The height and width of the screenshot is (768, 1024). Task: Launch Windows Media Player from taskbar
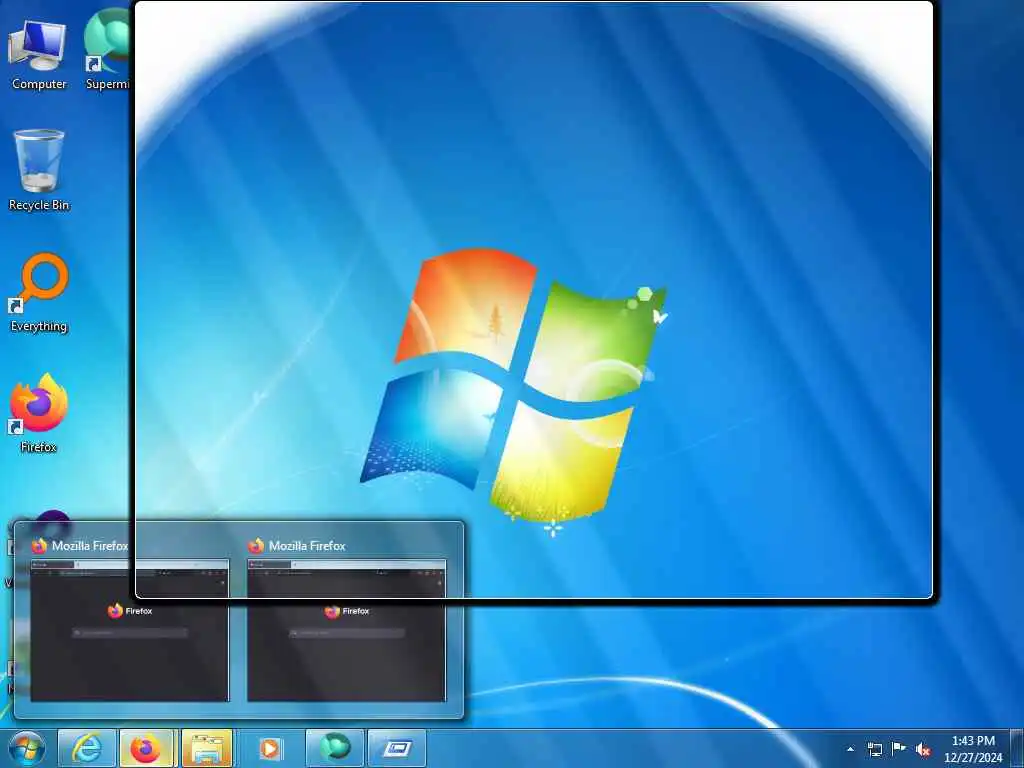270,748
